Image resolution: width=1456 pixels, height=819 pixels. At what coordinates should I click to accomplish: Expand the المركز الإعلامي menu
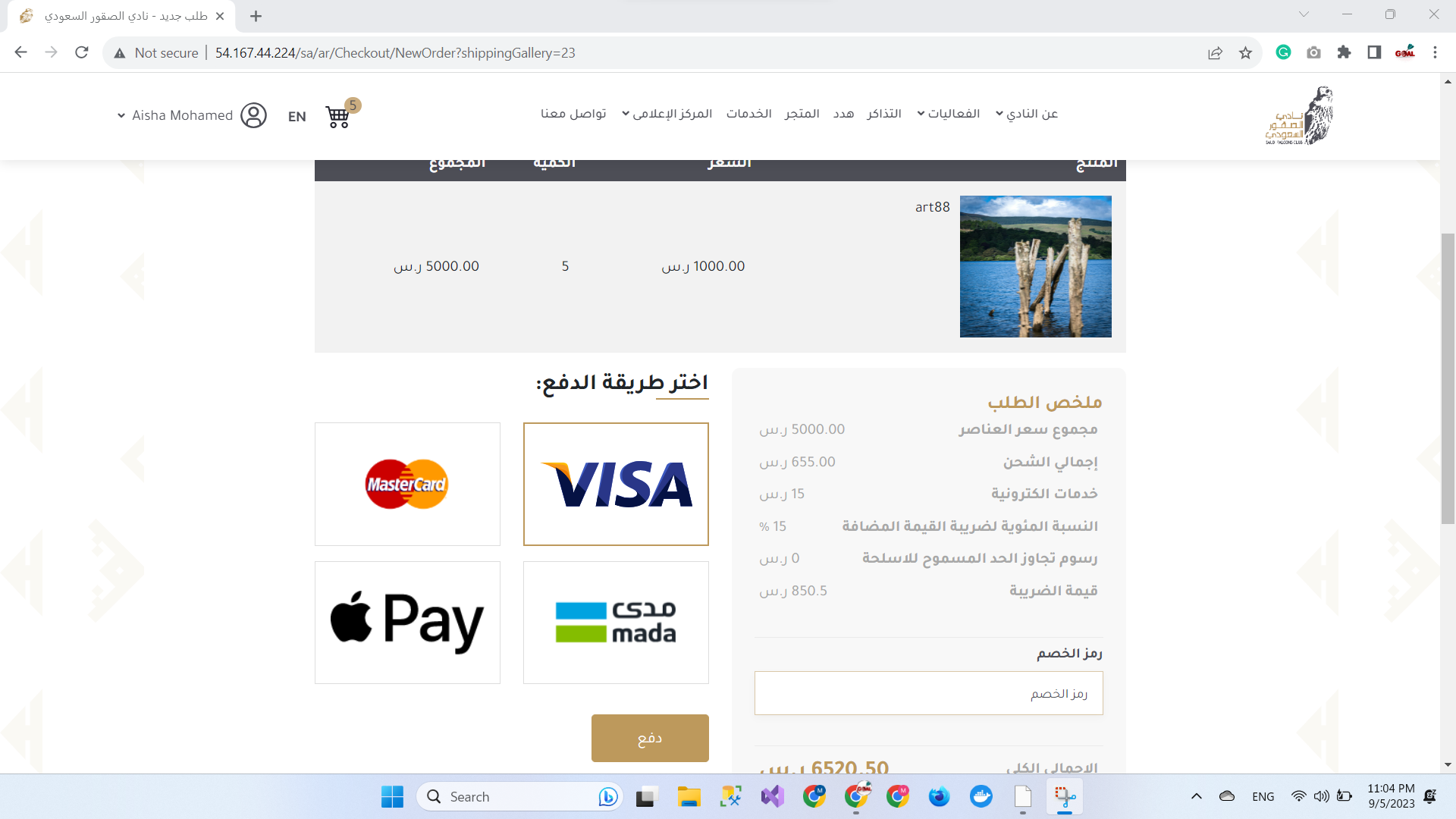tap(667, 114)
